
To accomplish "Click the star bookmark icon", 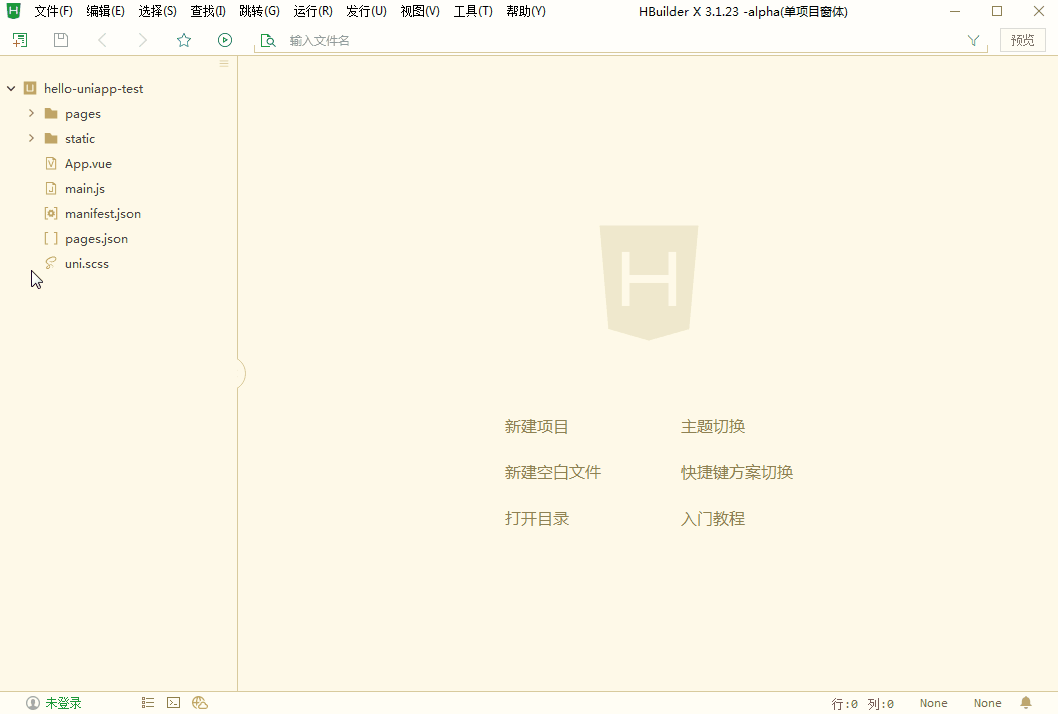I will [x=184, y=40].
